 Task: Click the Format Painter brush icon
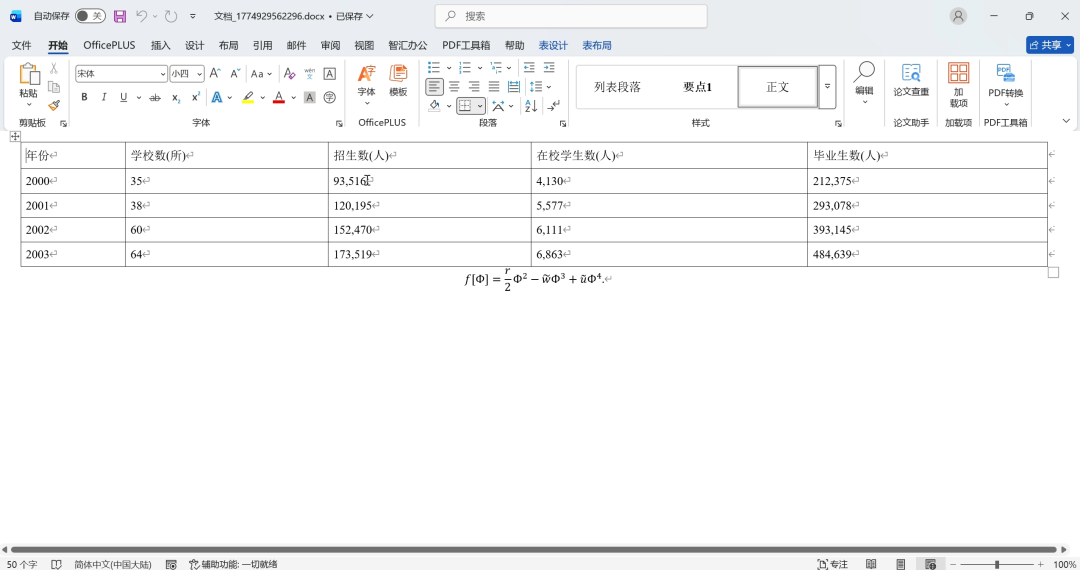[54, 104]
